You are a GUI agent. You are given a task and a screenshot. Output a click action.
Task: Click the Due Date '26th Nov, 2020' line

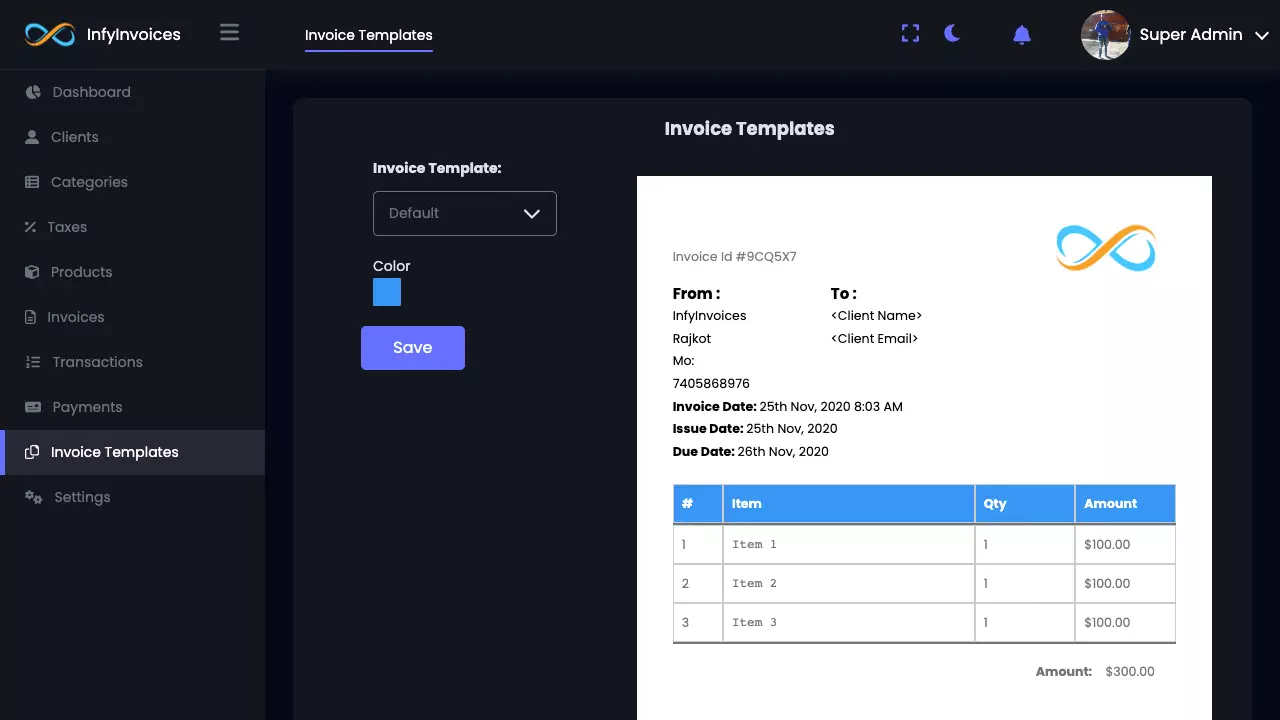point(751,452)
